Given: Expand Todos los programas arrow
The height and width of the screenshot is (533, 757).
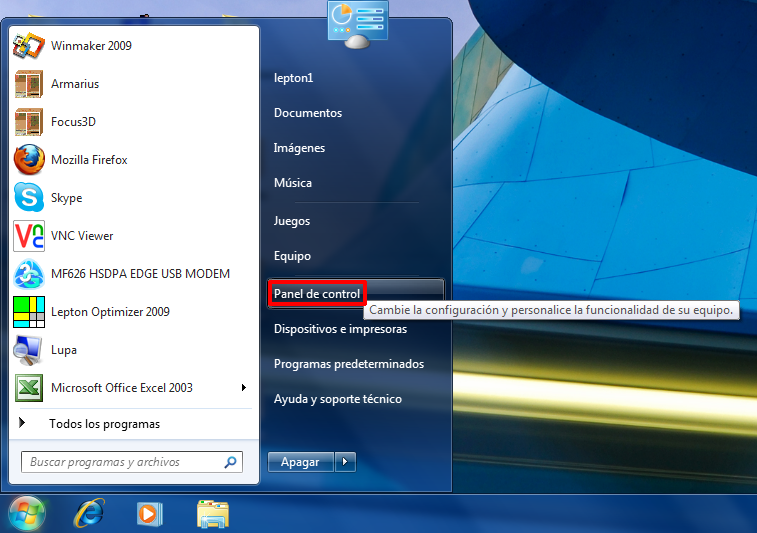Looking at the screenshot, I should (x=22, y=423).
